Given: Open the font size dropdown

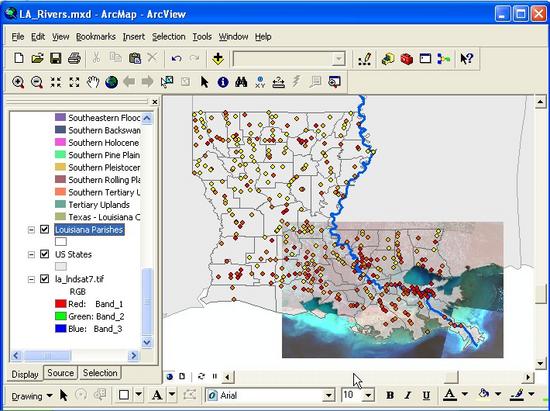Looking at the screenshot, I should [x=368, y=396].
